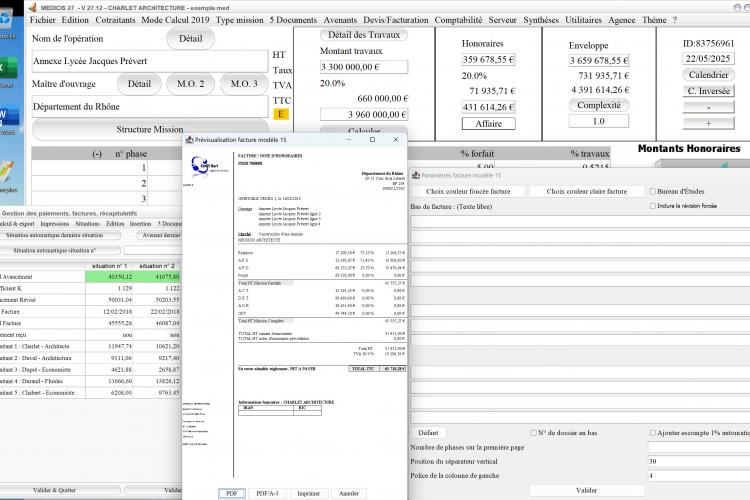Screen dimensions: 750x500
Task: Click the Annuler button in preview
Action: [x=349, y=493]
